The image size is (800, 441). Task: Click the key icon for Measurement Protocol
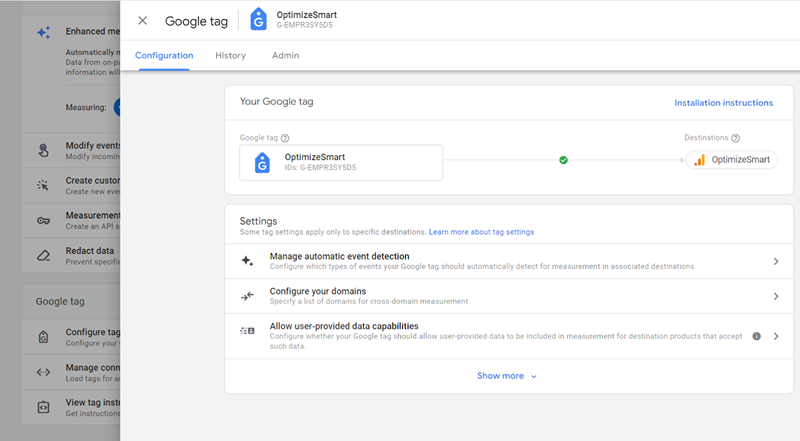pyautogui.click(x=43, y=220)
